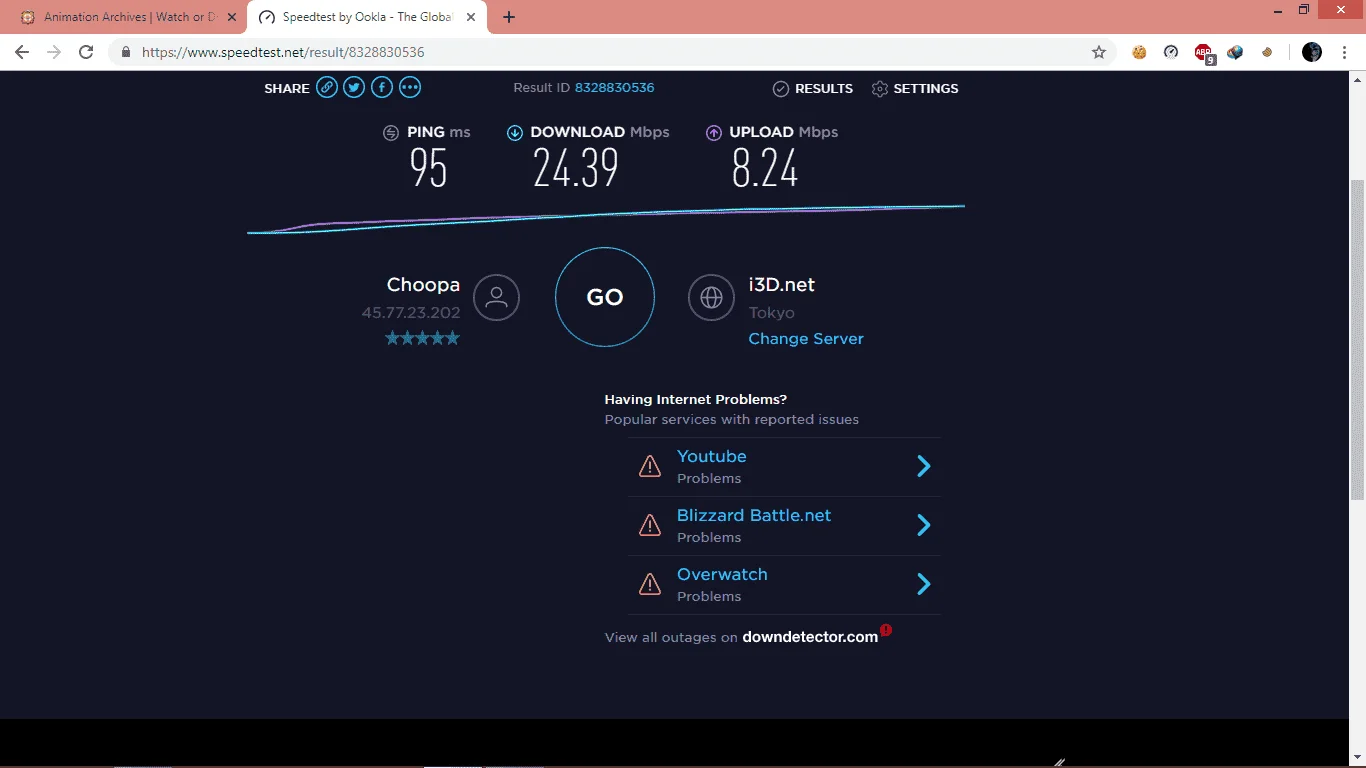The width and height of the screenshot is (1366, 768).
Task: Open the small brown cookie extension icon
Action: 1267,52
